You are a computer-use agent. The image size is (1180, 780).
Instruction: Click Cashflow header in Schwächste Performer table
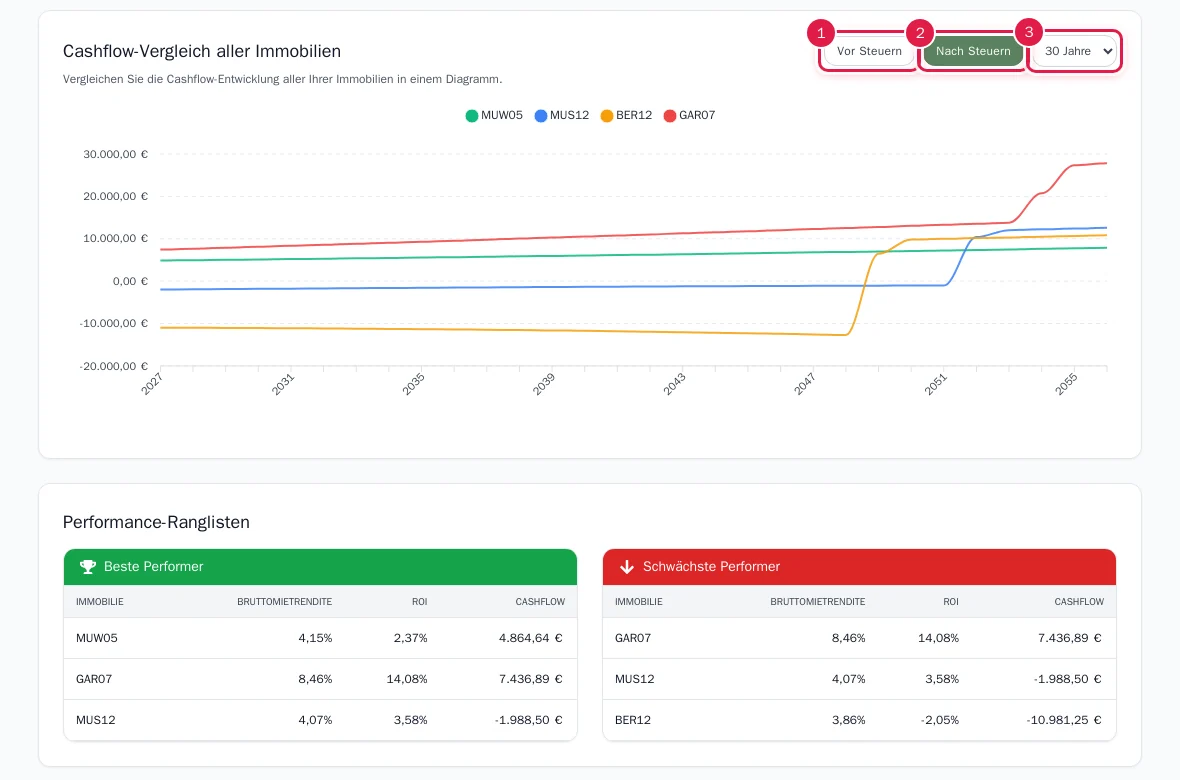coord(1078,602)
